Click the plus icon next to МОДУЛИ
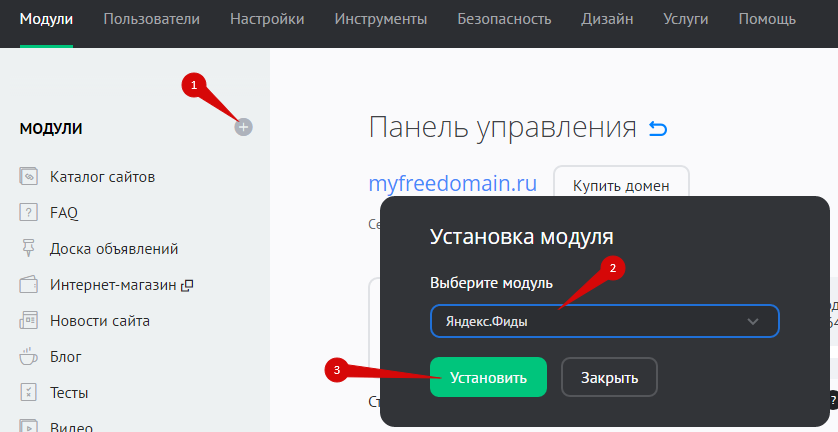The height and width of the screenshot is (432, 838). pos(244,127)
